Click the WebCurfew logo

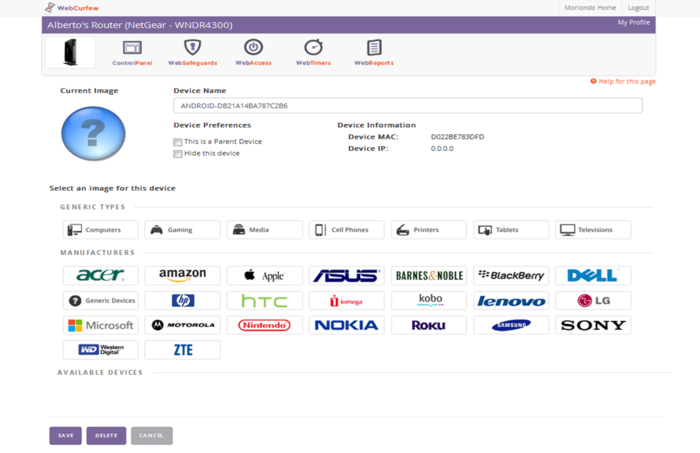coord(72,8)
